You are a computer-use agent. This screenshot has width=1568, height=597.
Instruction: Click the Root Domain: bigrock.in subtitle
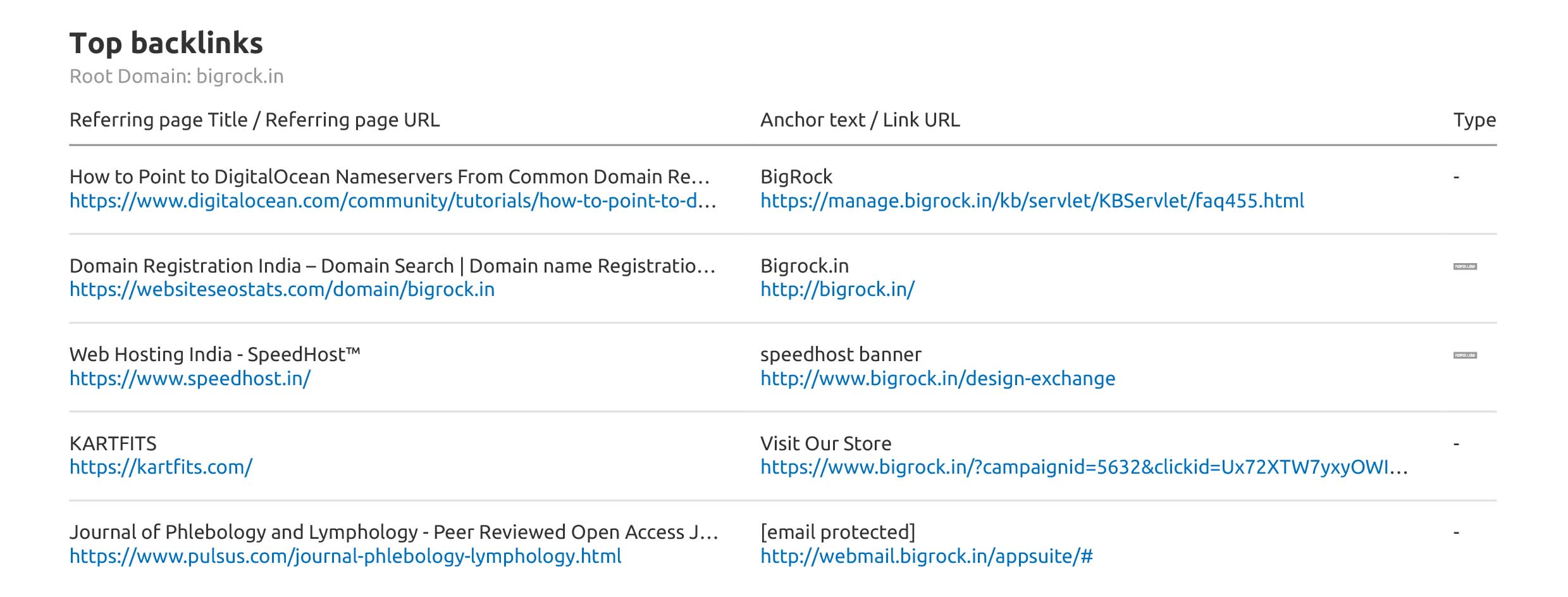click(x=176, y=77)
